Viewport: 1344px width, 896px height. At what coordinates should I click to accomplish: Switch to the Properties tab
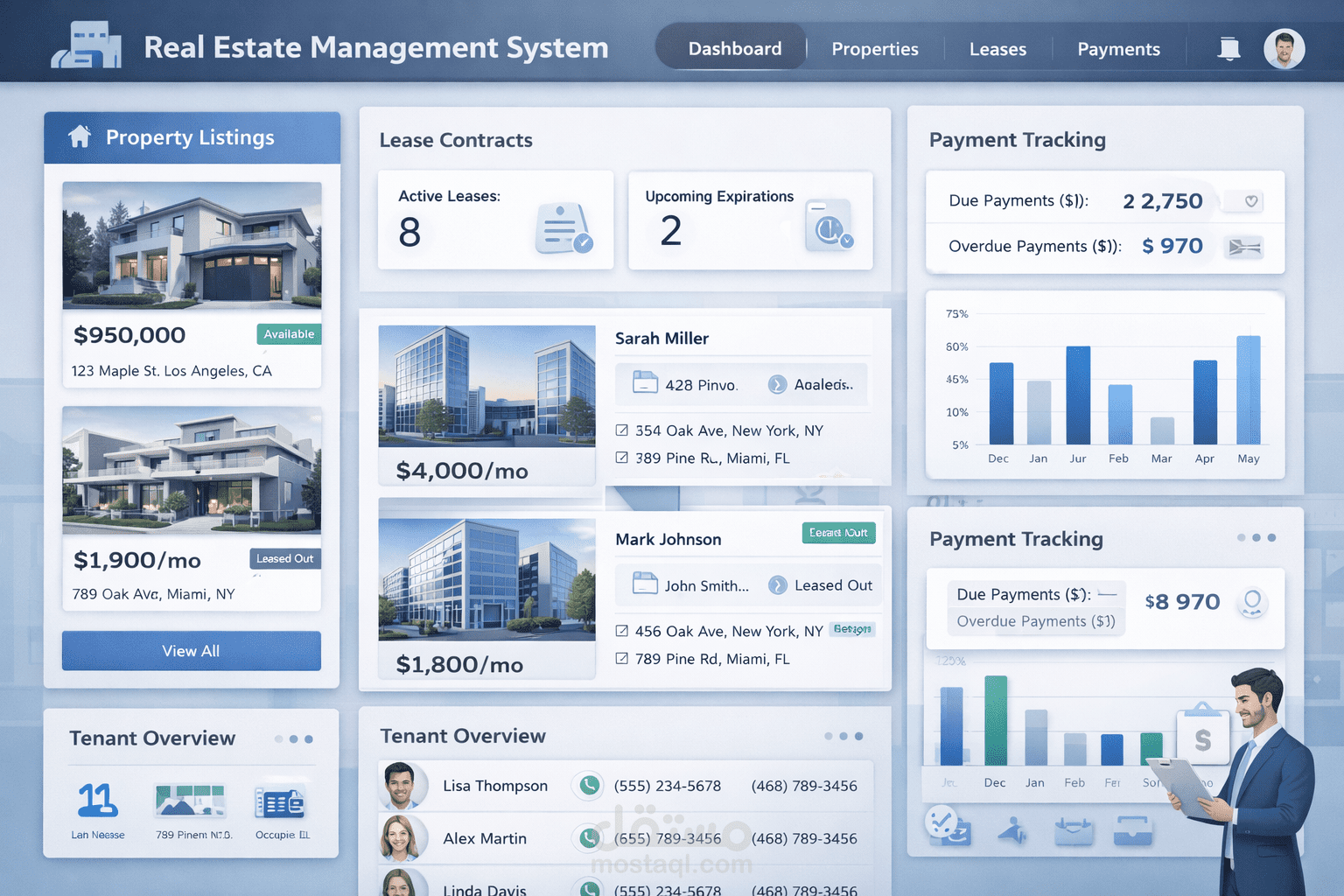[x=875, y=49]
